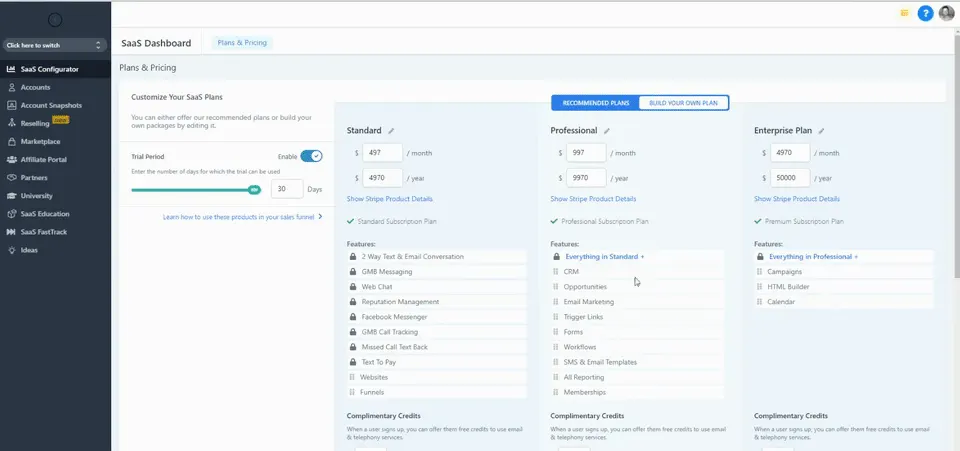
Task: Click the Enterprise yearly price field 50000
Action: point(790,178)
